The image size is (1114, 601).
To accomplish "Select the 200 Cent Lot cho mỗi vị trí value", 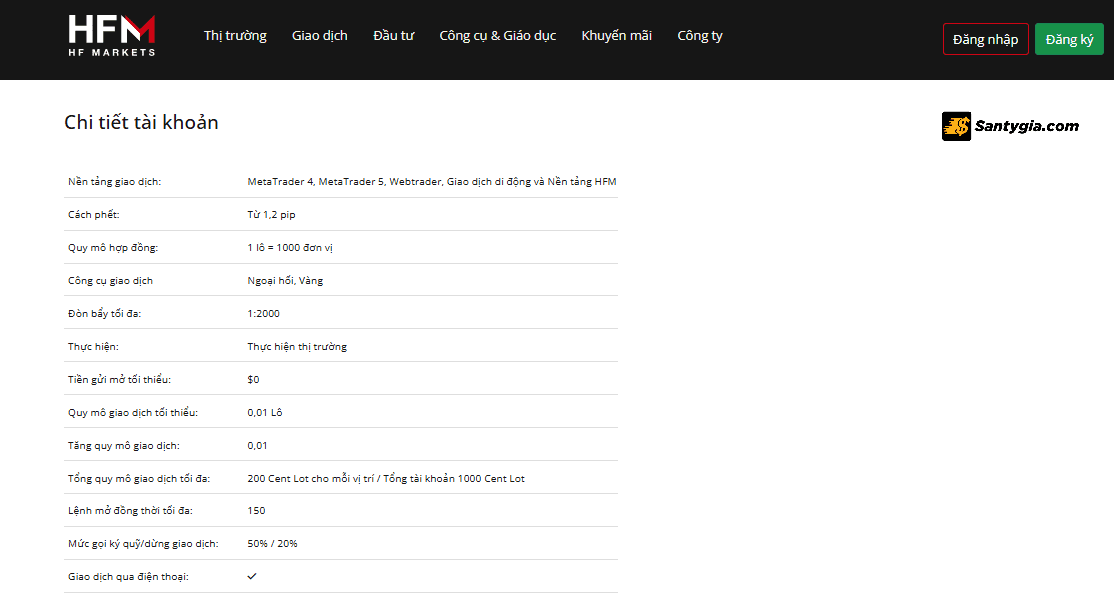I will pyautogui.click(x=386, y=479).
